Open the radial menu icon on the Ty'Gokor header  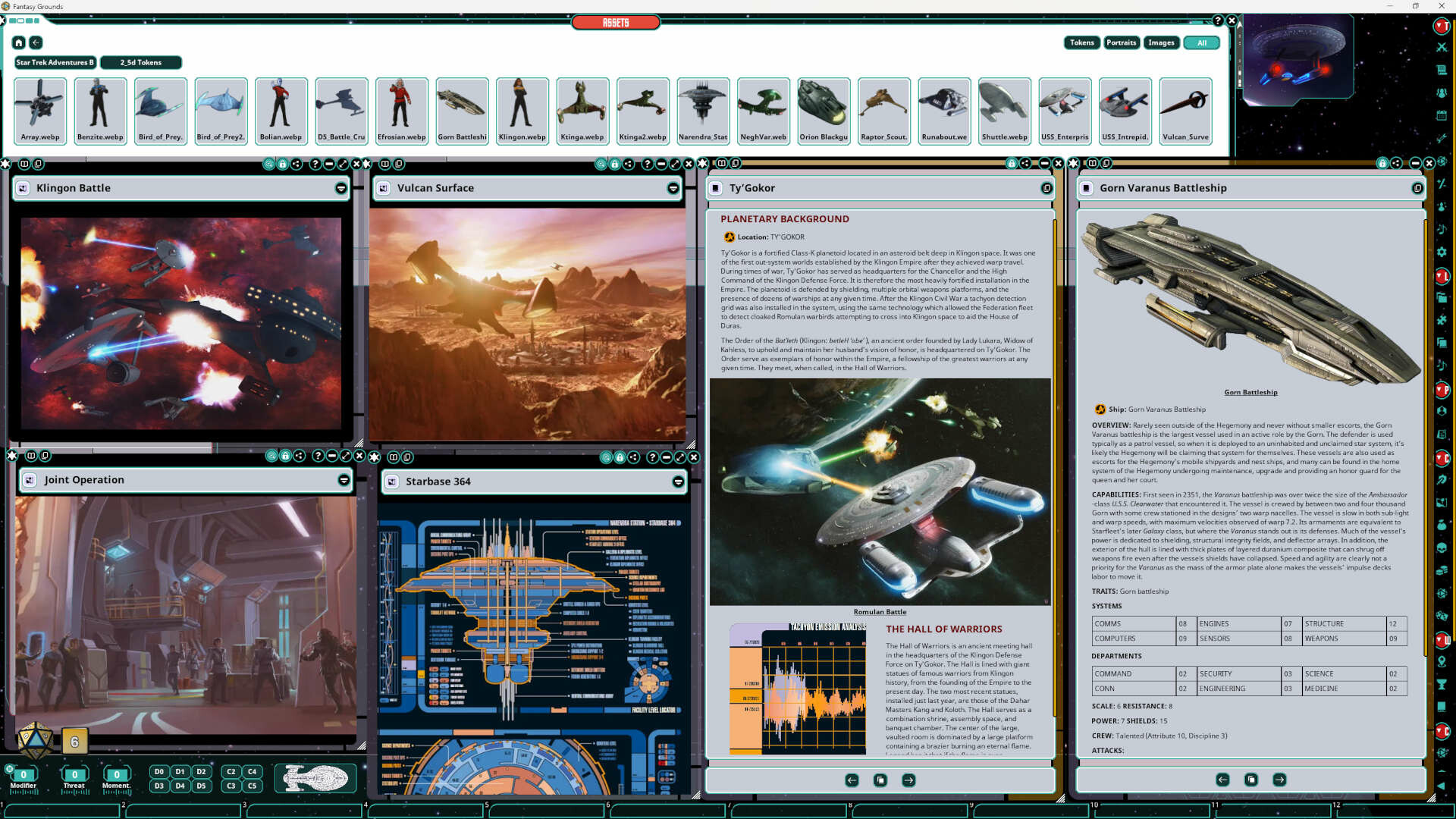[x=1046, y=188]
